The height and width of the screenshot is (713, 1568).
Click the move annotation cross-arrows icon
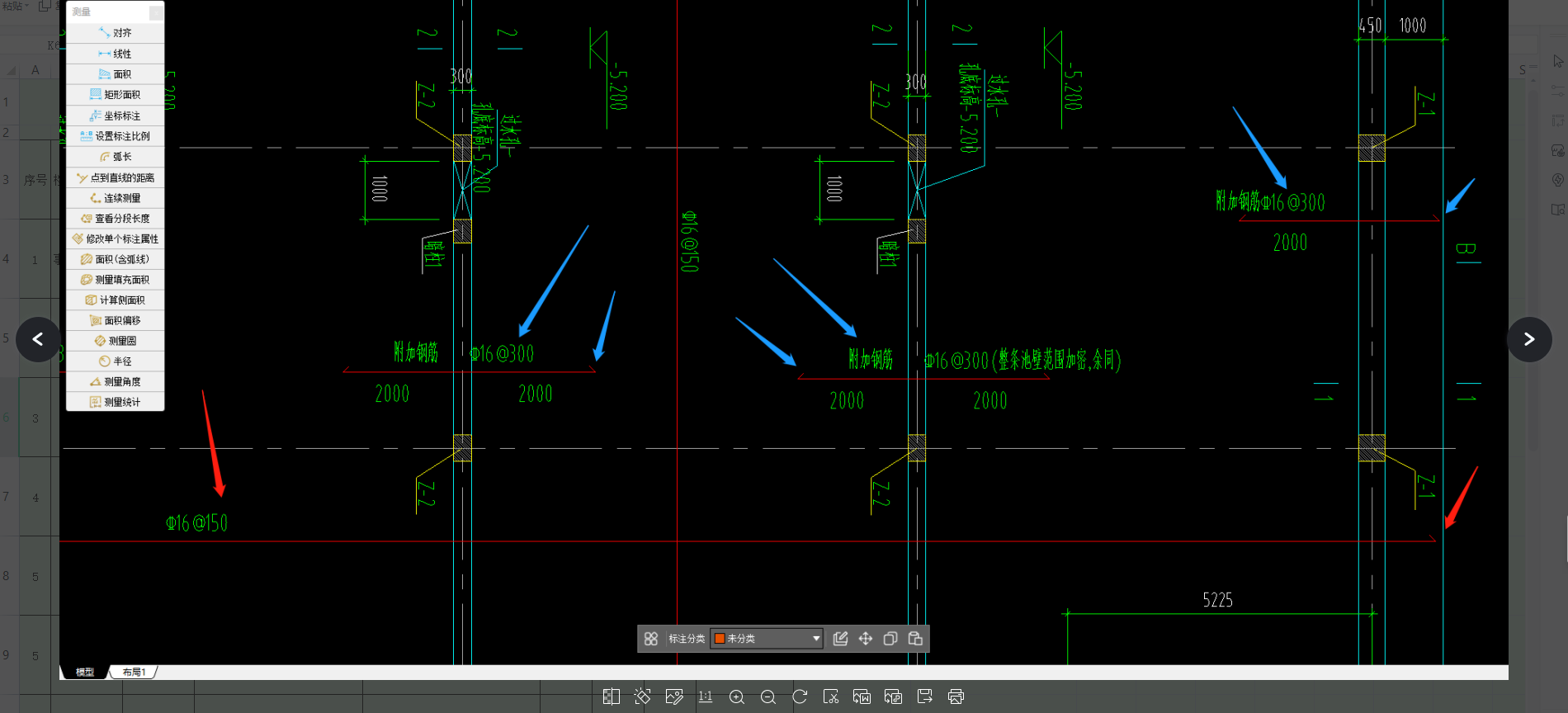[866, 639]
